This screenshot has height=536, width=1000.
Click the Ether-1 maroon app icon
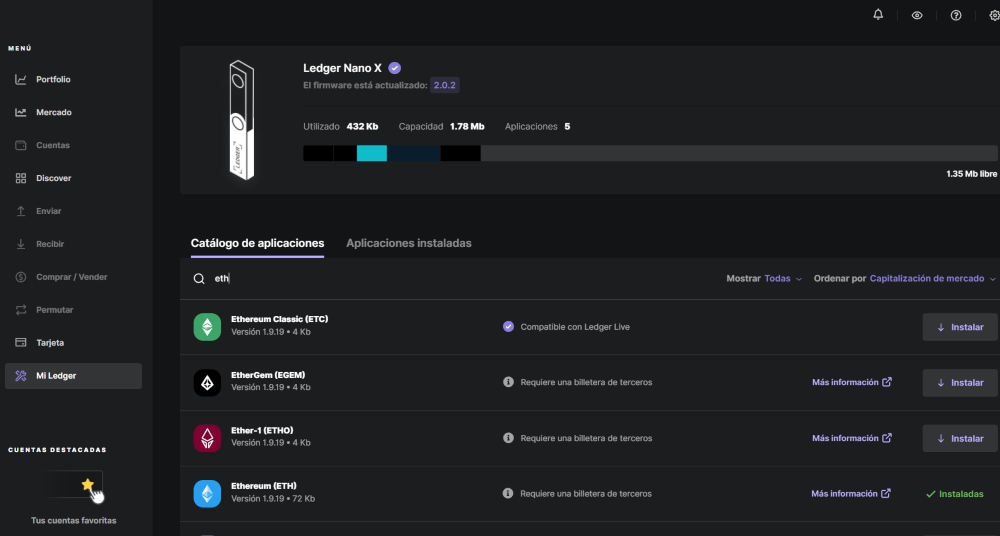pyautogui.click(x=207, y=438)
